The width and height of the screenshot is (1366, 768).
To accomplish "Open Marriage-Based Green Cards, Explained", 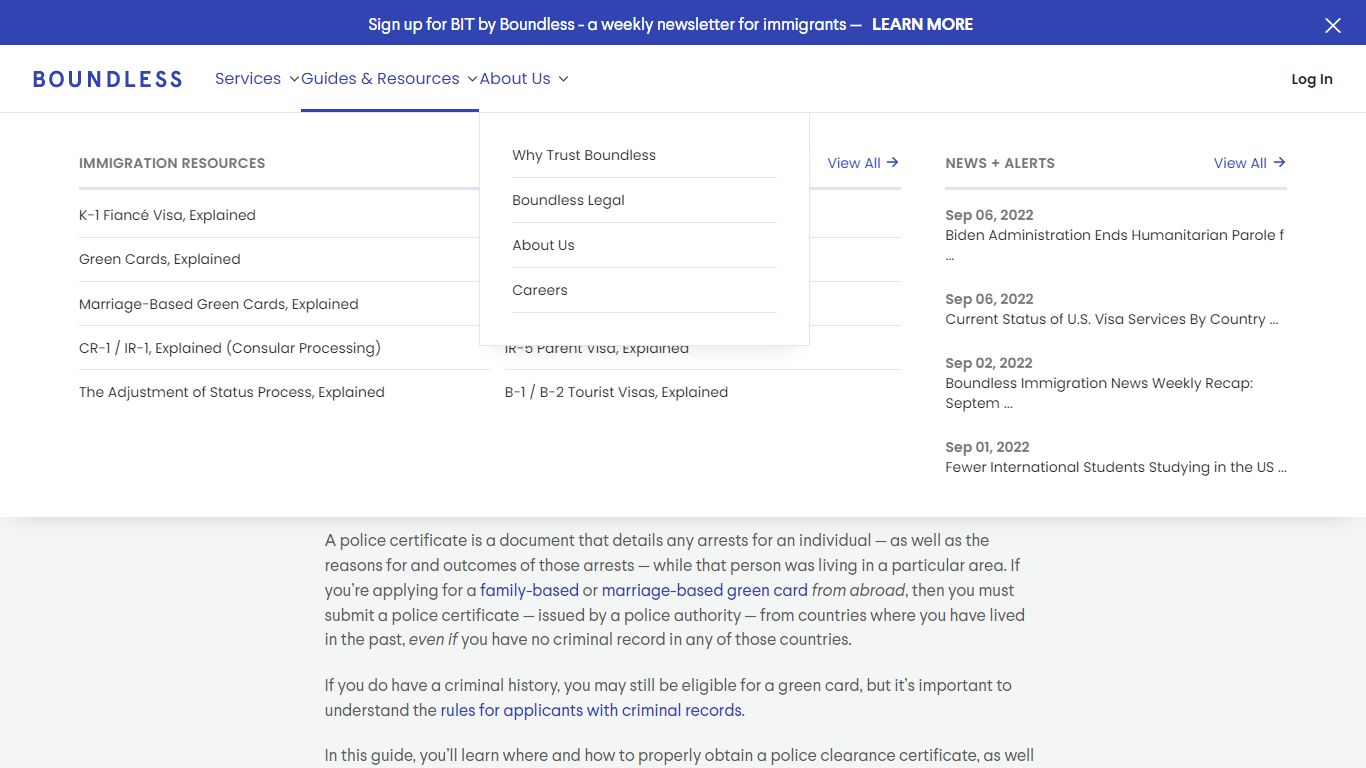I will 218,304.
